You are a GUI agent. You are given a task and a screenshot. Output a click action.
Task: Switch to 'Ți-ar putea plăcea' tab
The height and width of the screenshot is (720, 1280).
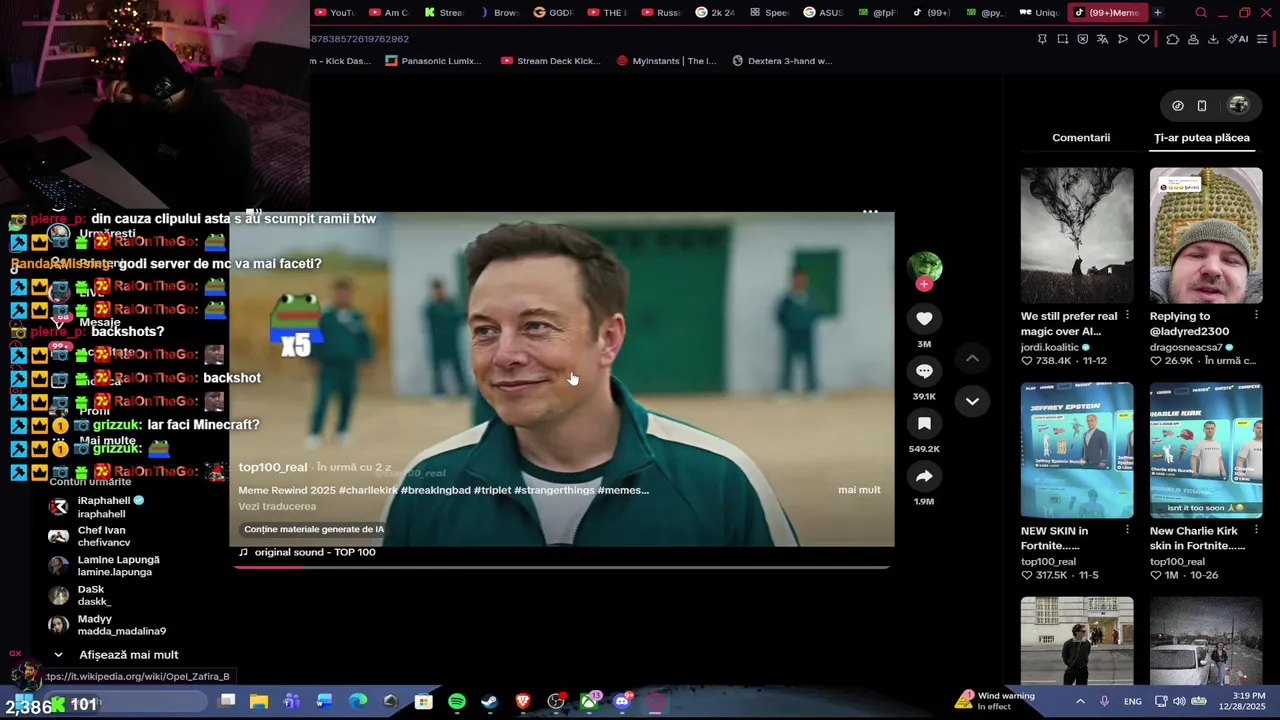pos(1202,138)
